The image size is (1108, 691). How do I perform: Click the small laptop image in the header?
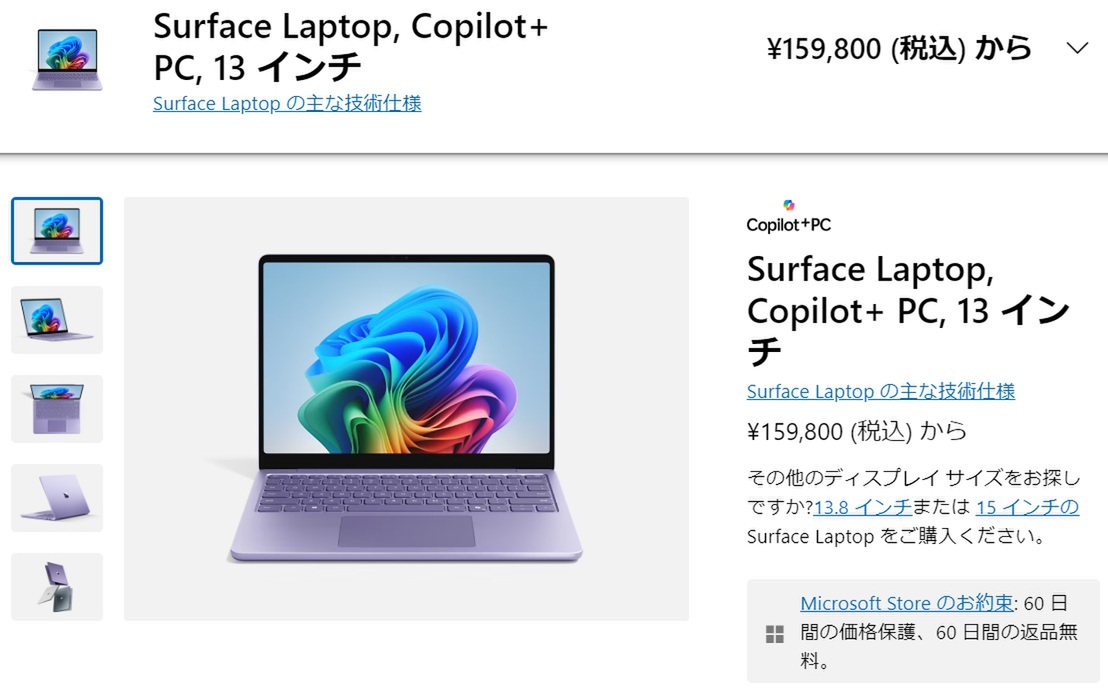pyautogui.click(x=67, y=60)
